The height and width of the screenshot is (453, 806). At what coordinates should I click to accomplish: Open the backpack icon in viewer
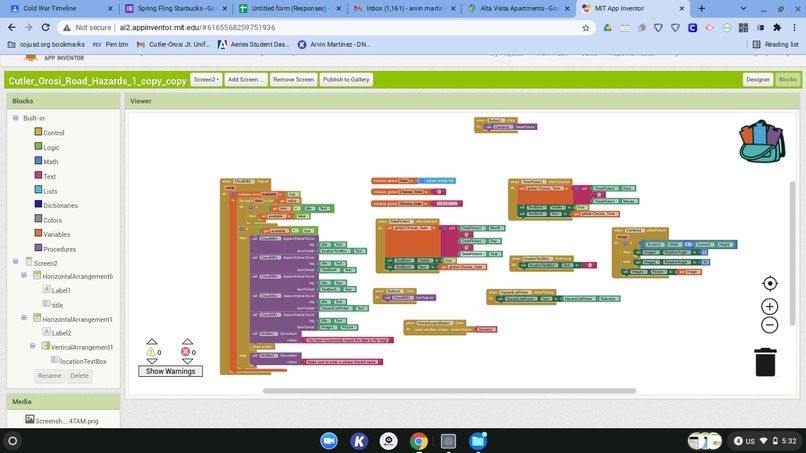[x=762, y=141]
